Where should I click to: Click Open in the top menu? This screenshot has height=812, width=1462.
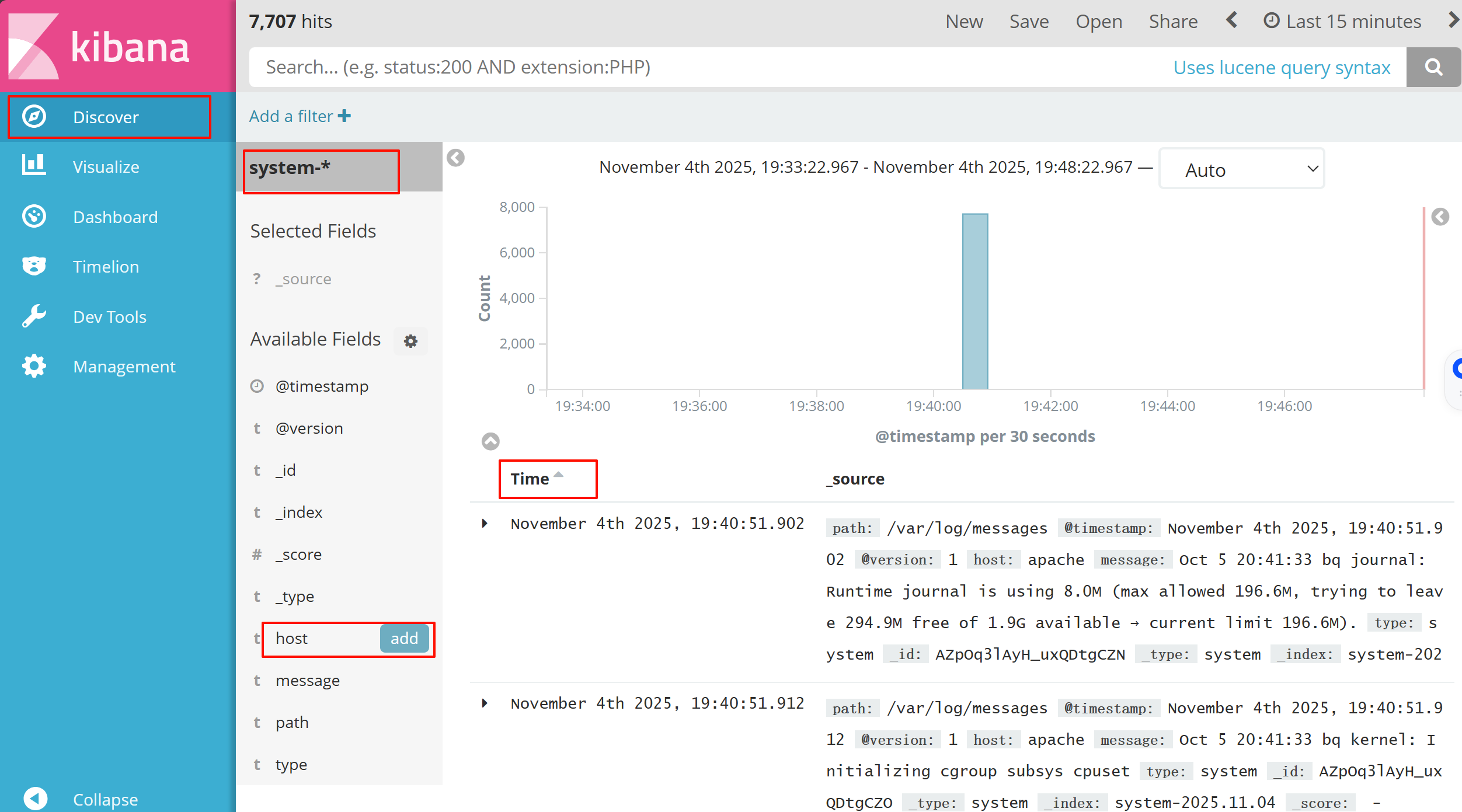1099,22
